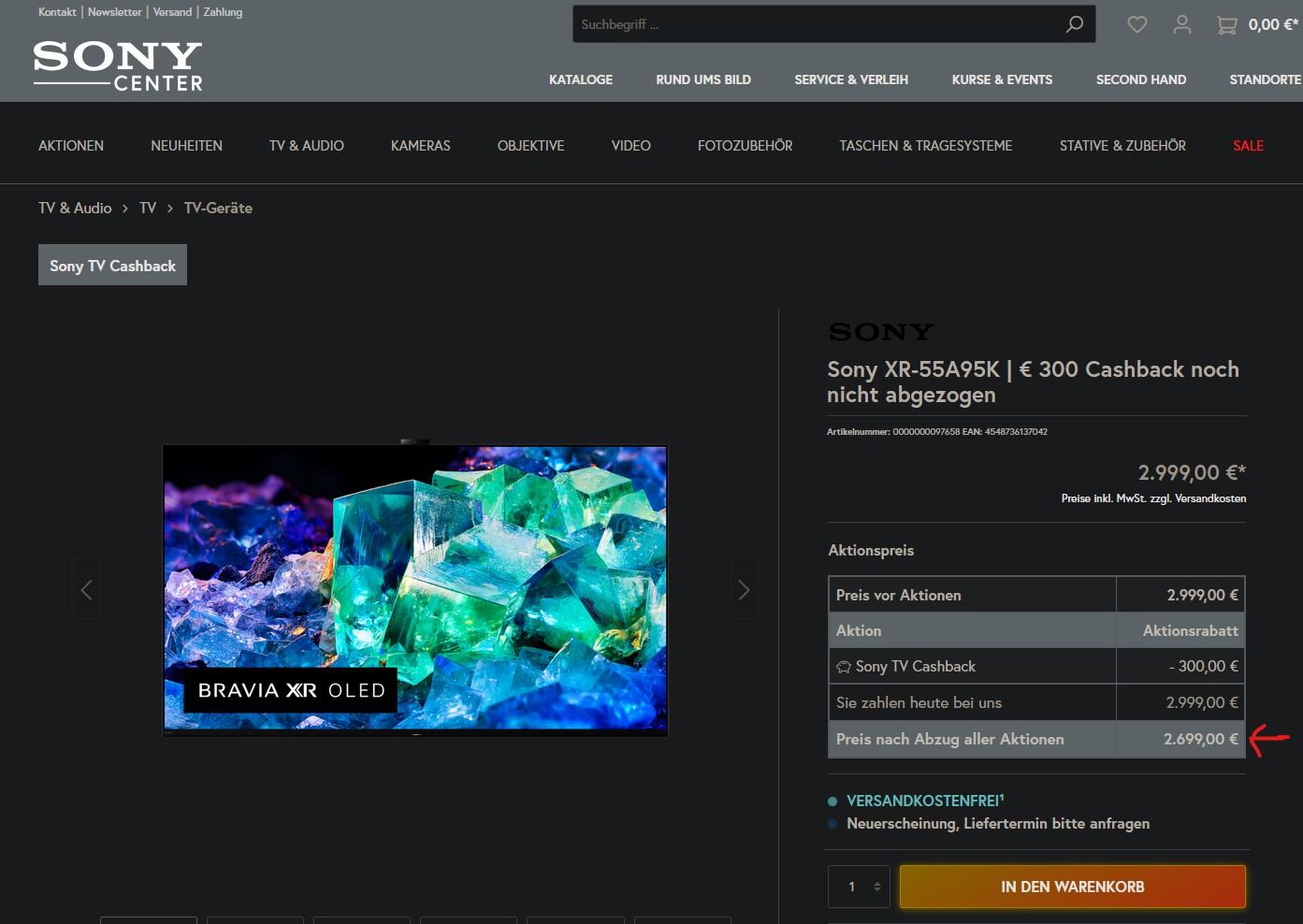1303x924 pixels.
Task: Click the -300,00 € discount value
Action: [1203, 666]
